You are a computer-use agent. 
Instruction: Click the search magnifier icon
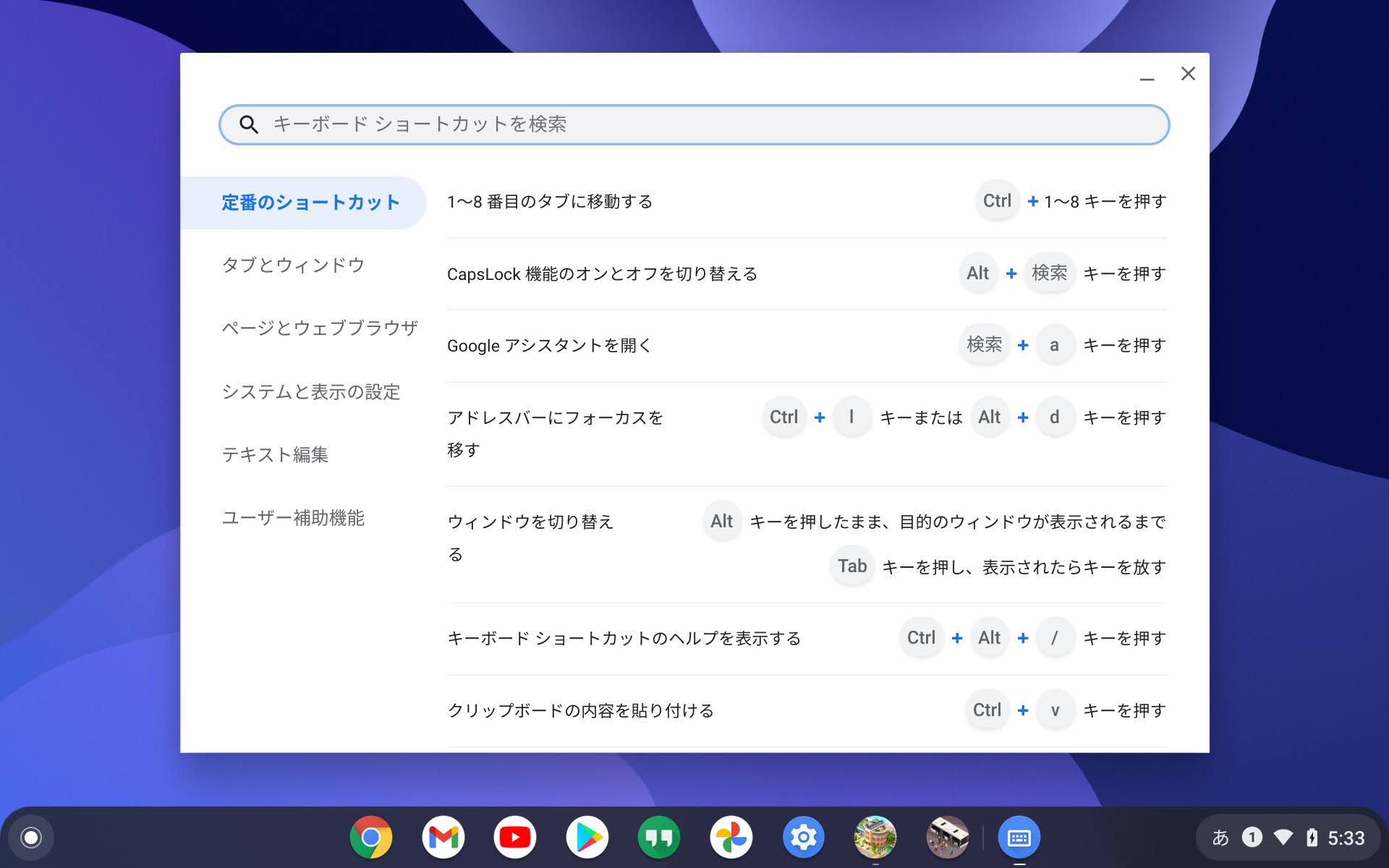[x=248, y=124]
